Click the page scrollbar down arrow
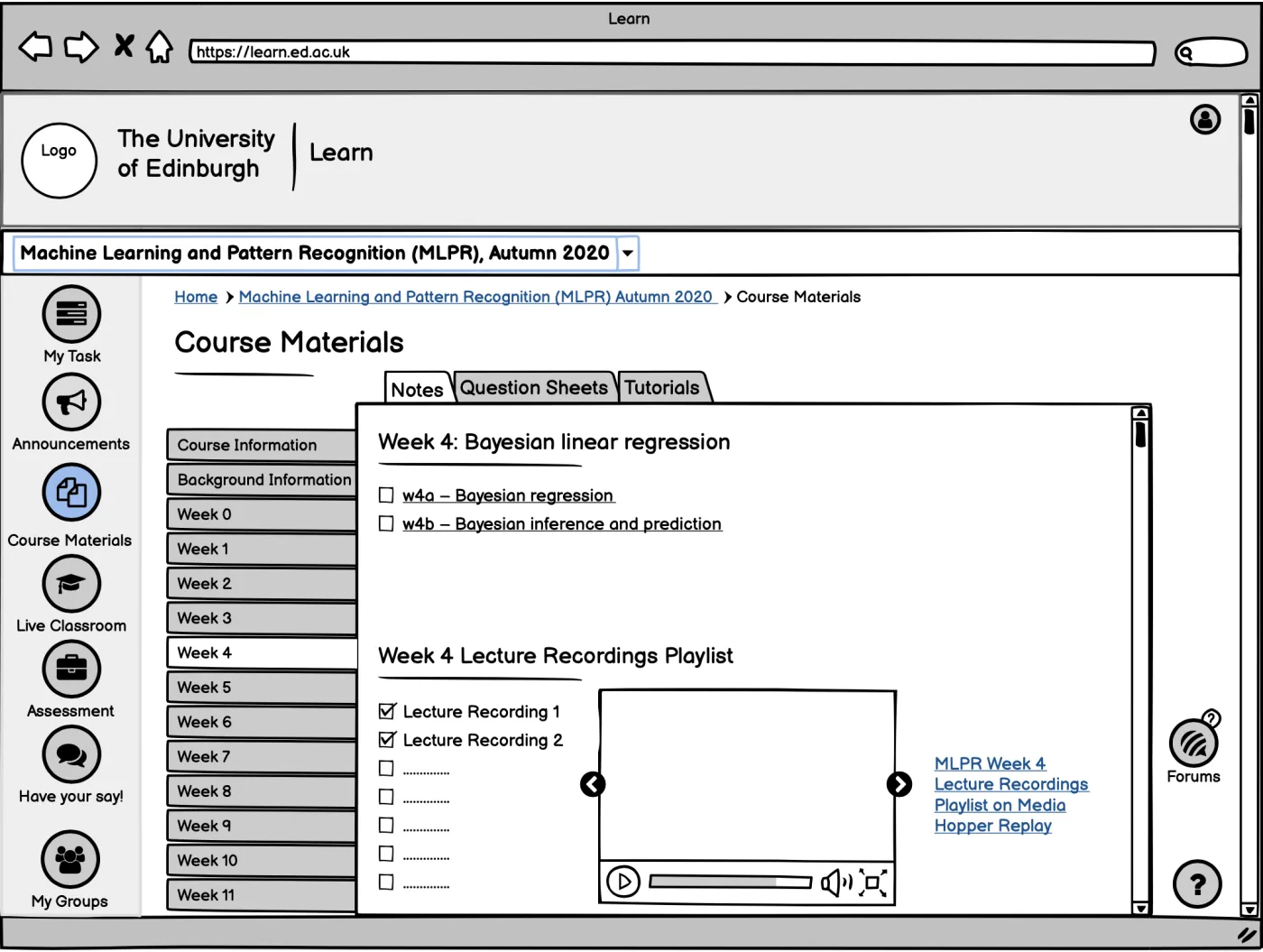This screenshot has width=1263, height=952. [1249, 909]
